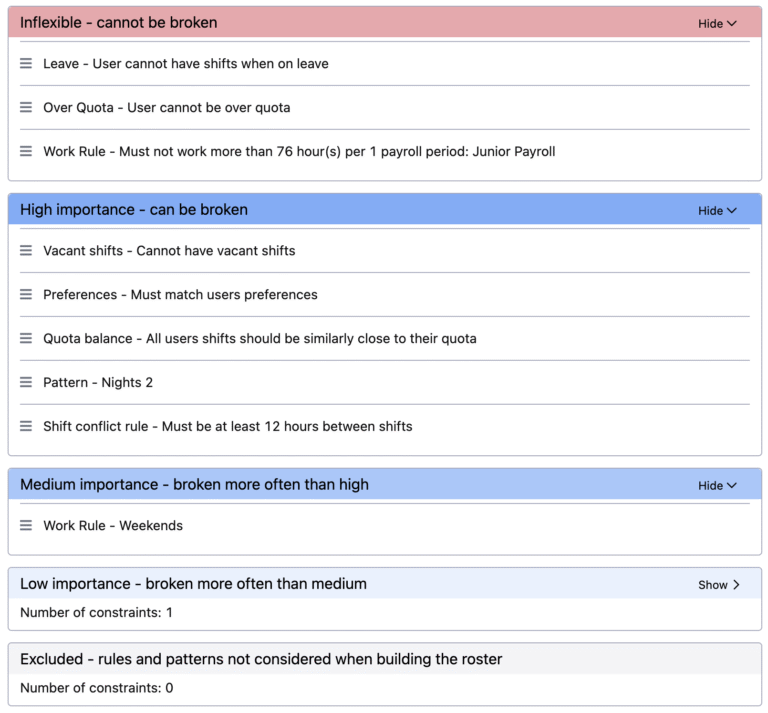Click drag handle beside Preferences constraint
Viewport: 768px width, 713px height.
click(26, 294)
